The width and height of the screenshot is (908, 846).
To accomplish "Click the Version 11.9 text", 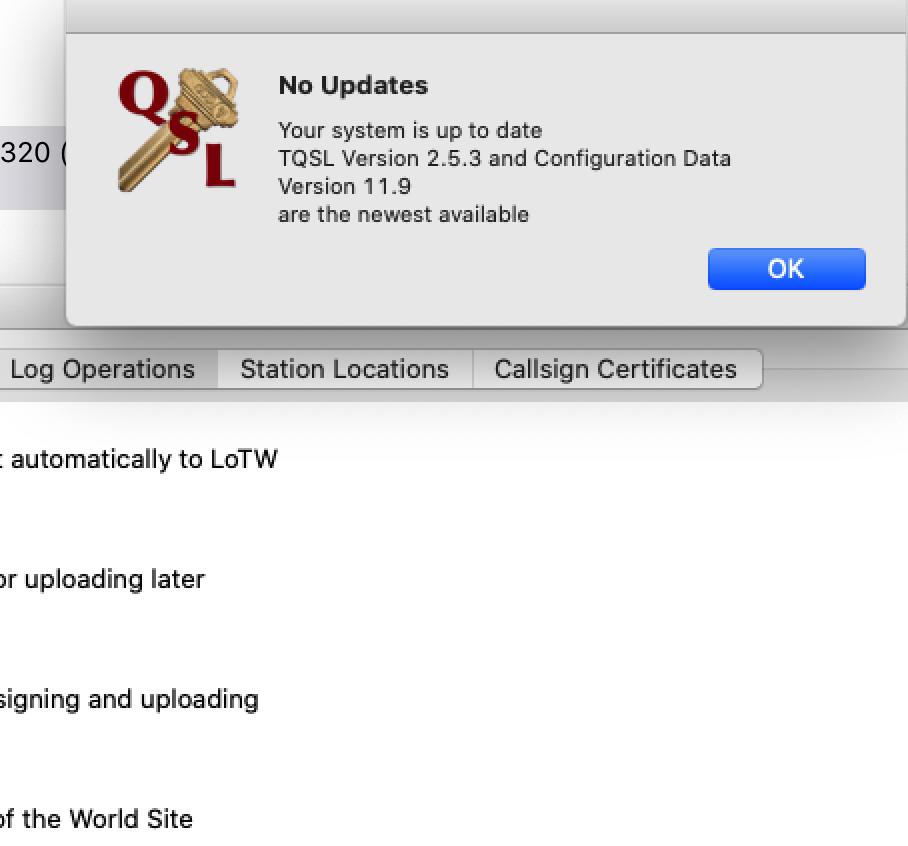I will click(x=345, y=186).
